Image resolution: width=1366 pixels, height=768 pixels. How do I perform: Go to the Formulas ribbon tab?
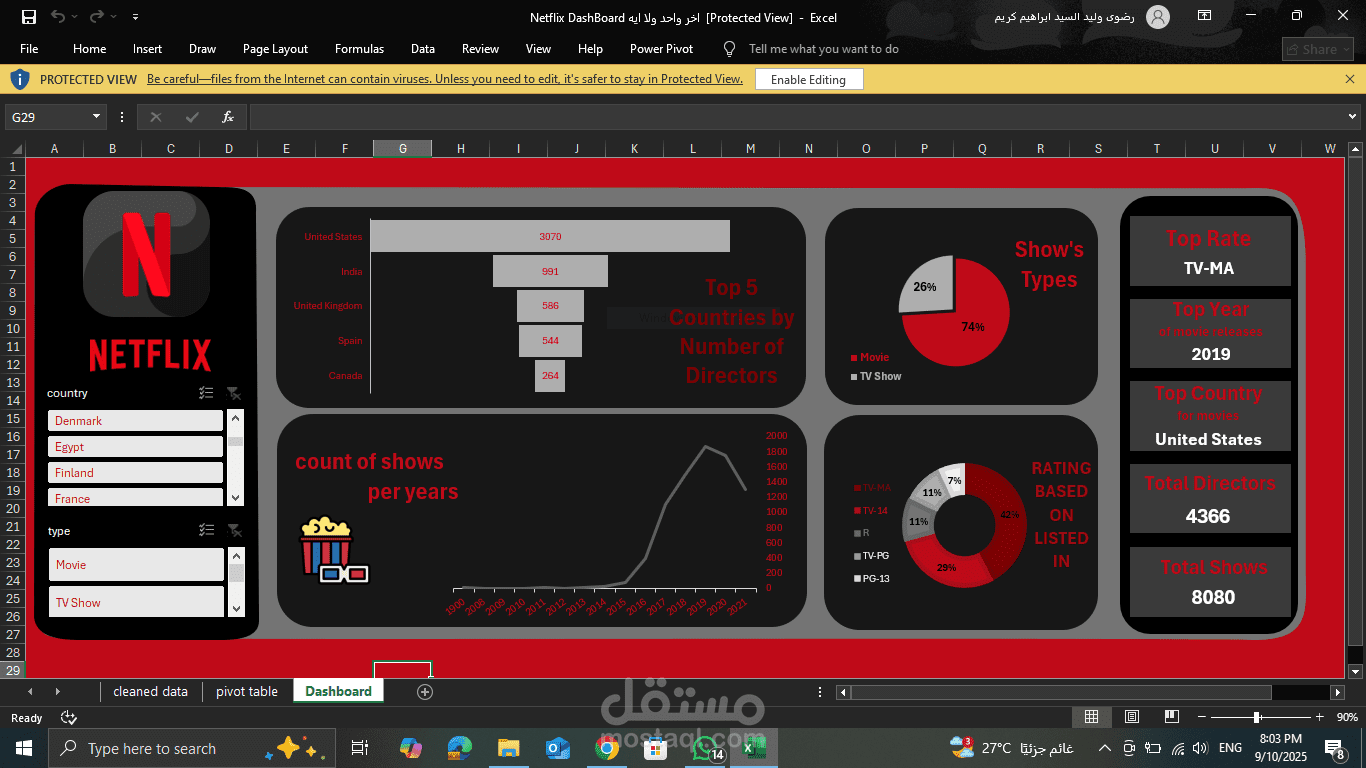[359, 49]
